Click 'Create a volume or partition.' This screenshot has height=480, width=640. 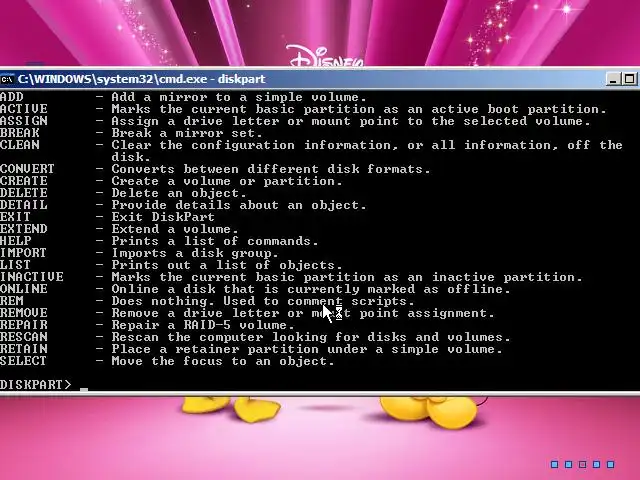coord(227,181)
